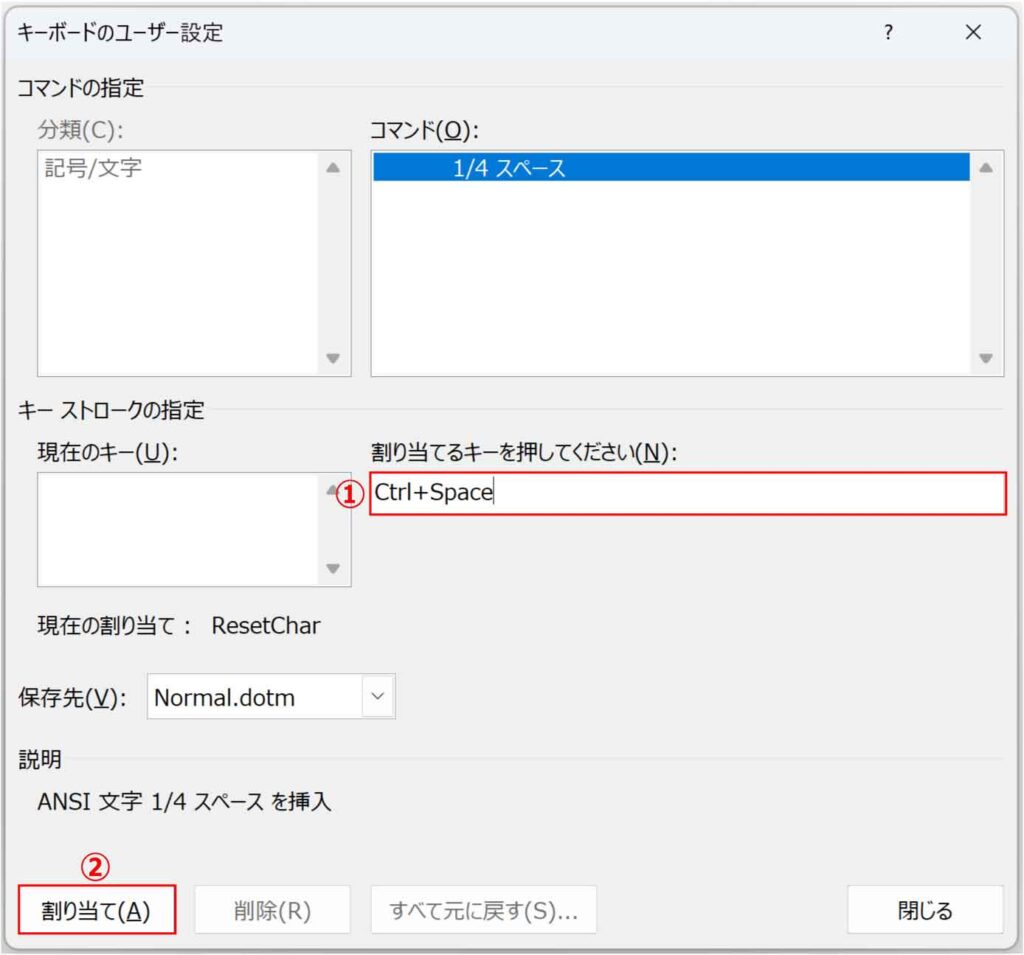Click the 閉じる button
Viewport: 1024px width, 955px height.
[925, 909]
